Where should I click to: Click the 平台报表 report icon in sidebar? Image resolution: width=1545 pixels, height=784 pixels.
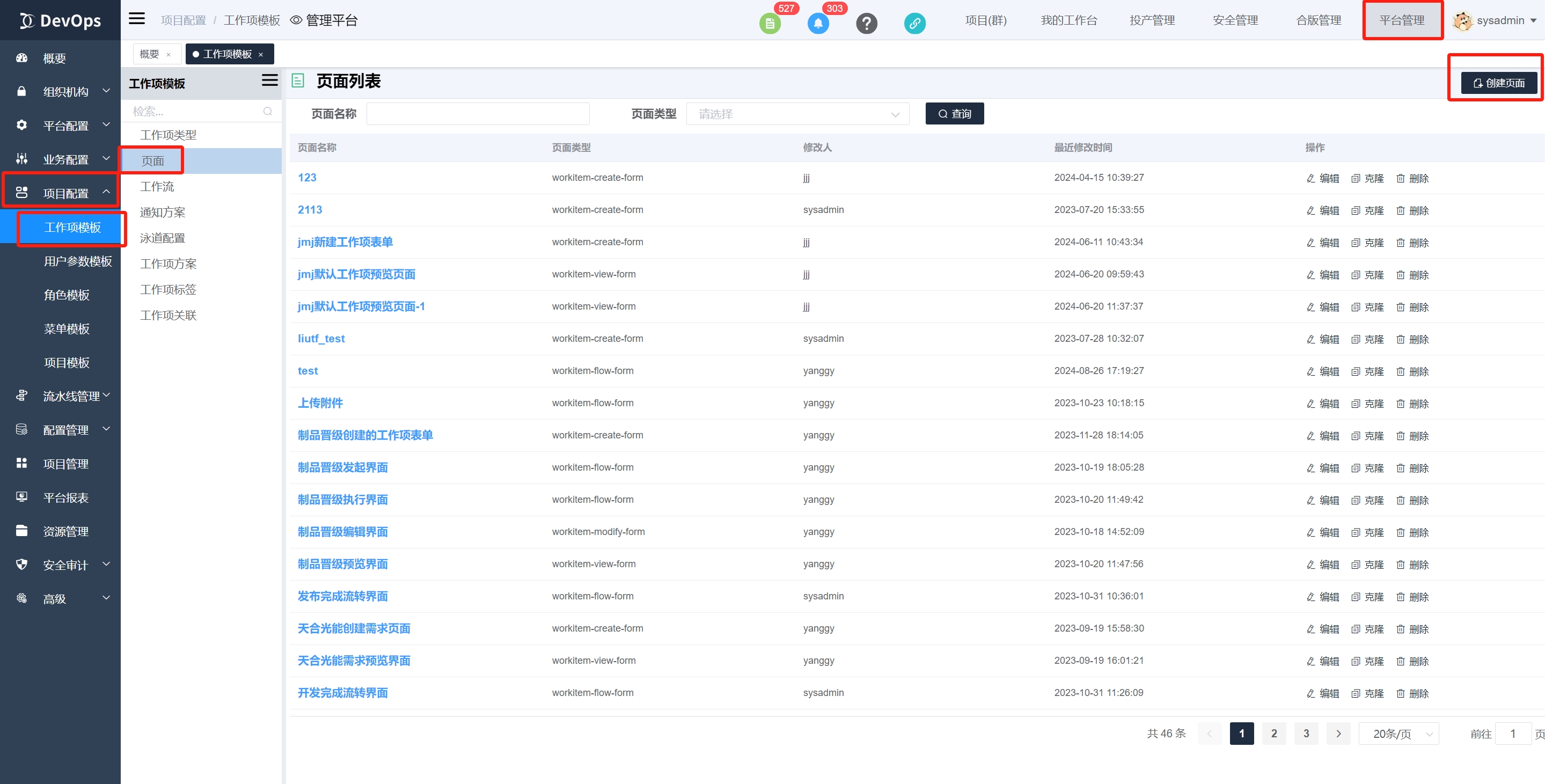pos(21,497)
